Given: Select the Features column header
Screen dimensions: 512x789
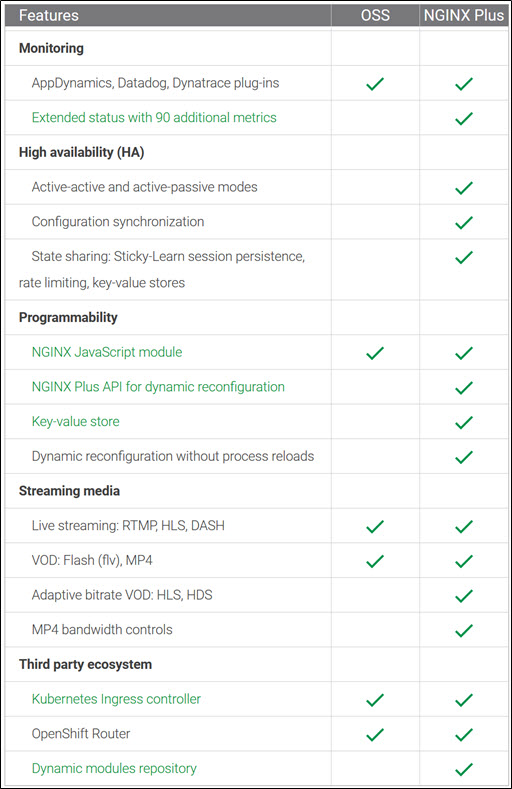Looking at the screenshot, I should click(49, 15).
